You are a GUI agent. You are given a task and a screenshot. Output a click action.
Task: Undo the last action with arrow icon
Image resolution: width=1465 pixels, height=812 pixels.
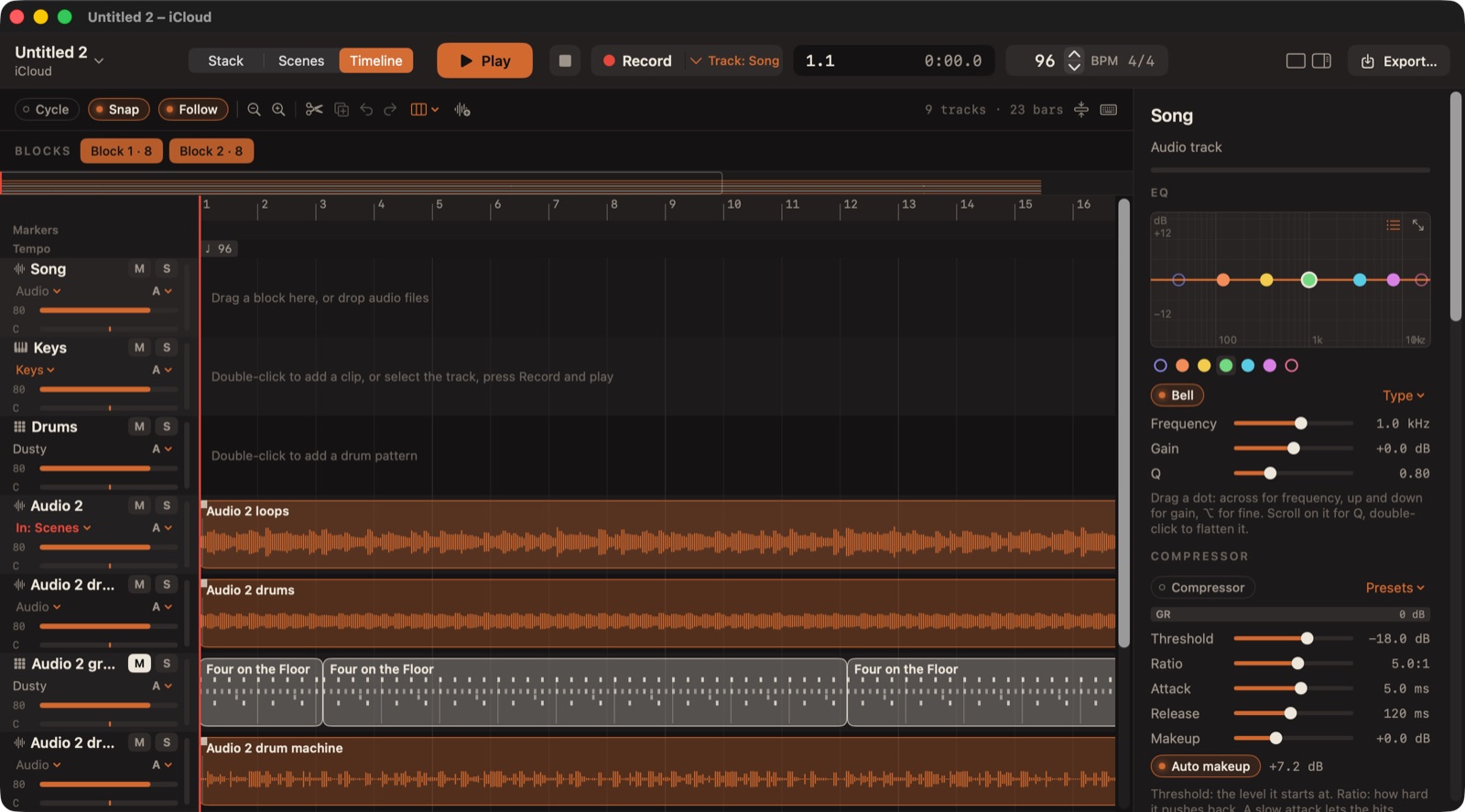[x=366, y=110]
